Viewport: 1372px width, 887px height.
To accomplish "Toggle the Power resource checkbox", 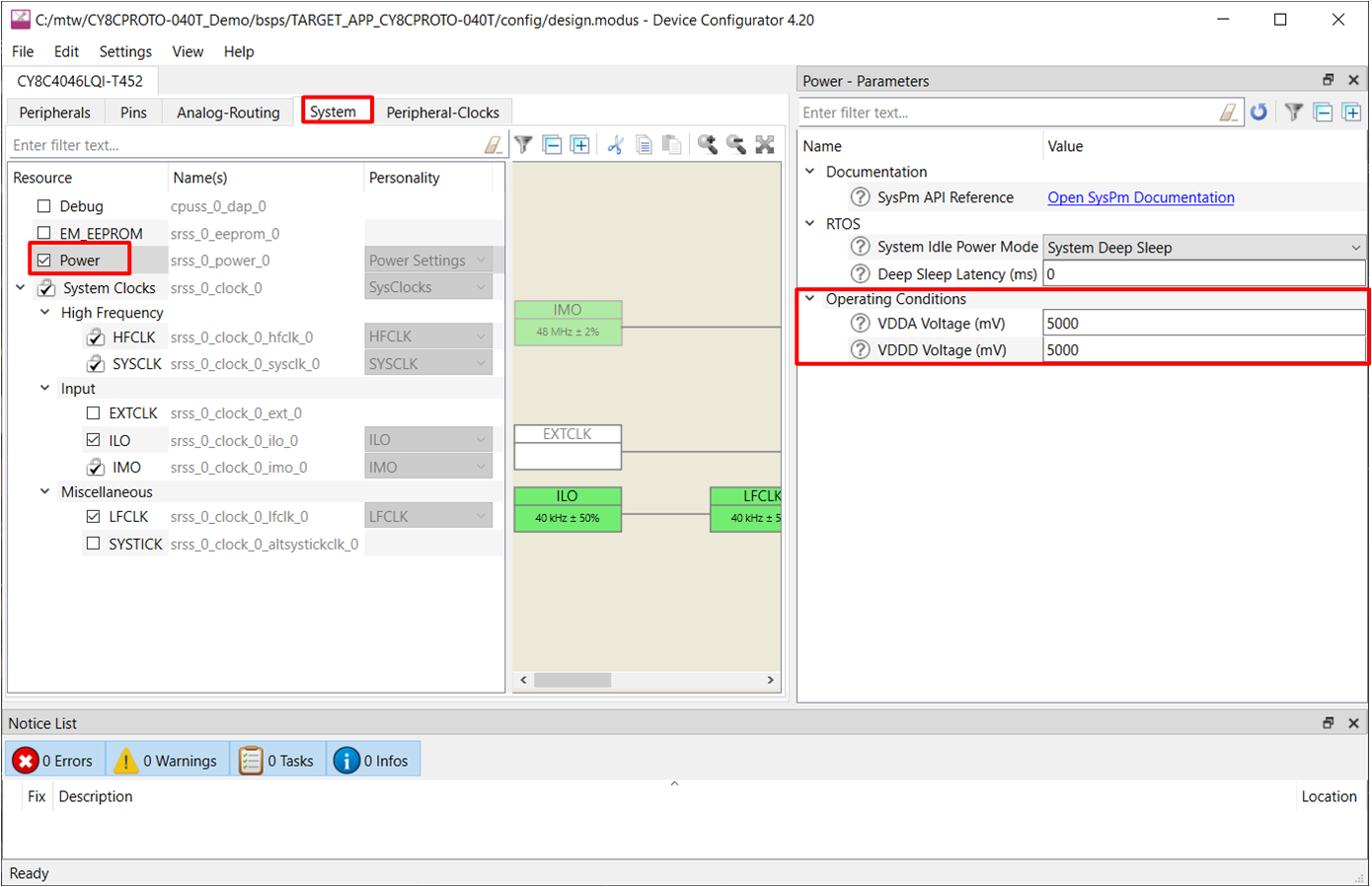I will tap(43, 260).
